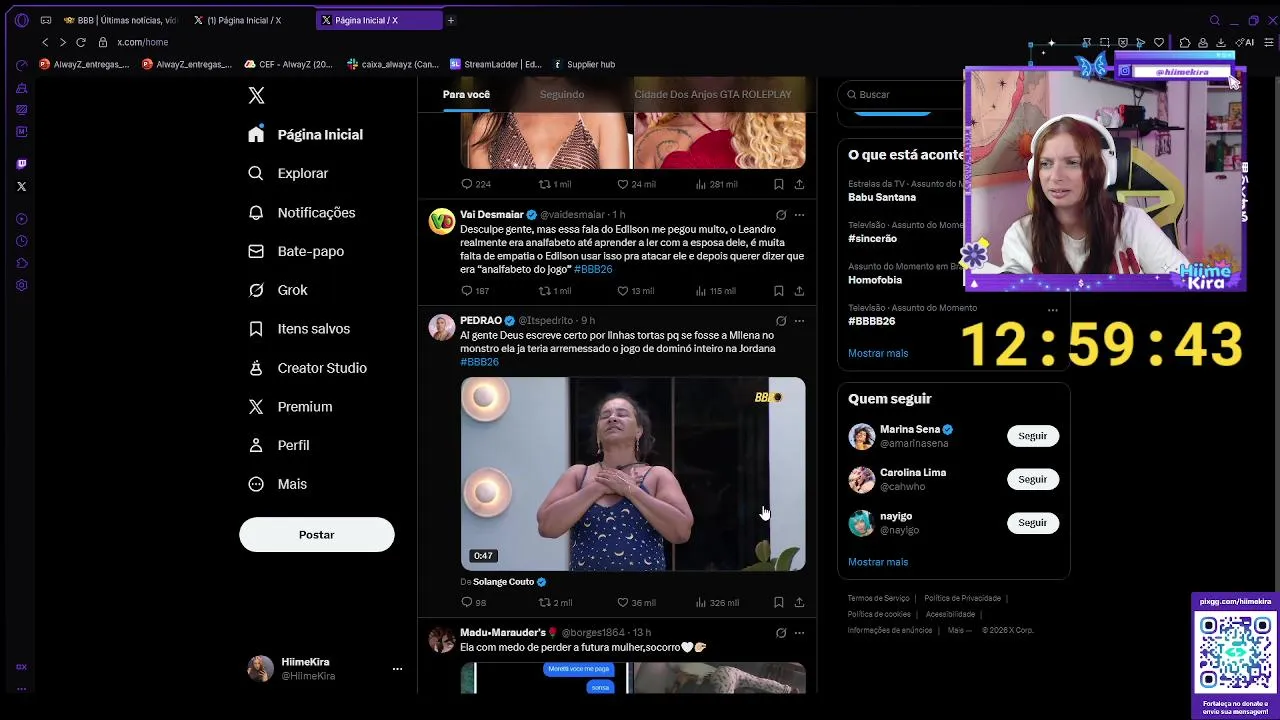Go back in browser
Screen dimensions: 1280x720
tap(45, 42)
